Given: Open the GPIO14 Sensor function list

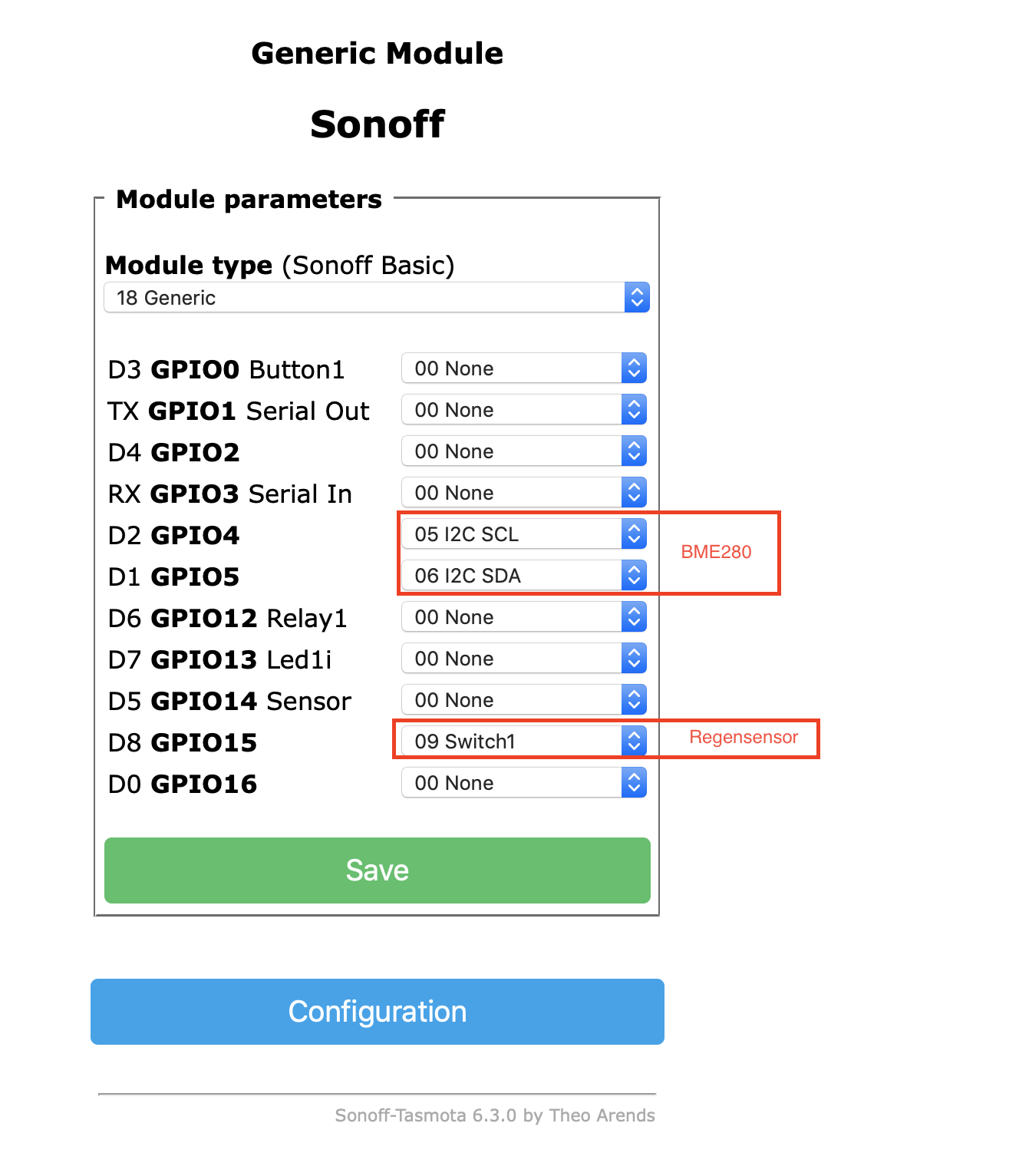Looking at the screenshot, I should click(524, 699).
